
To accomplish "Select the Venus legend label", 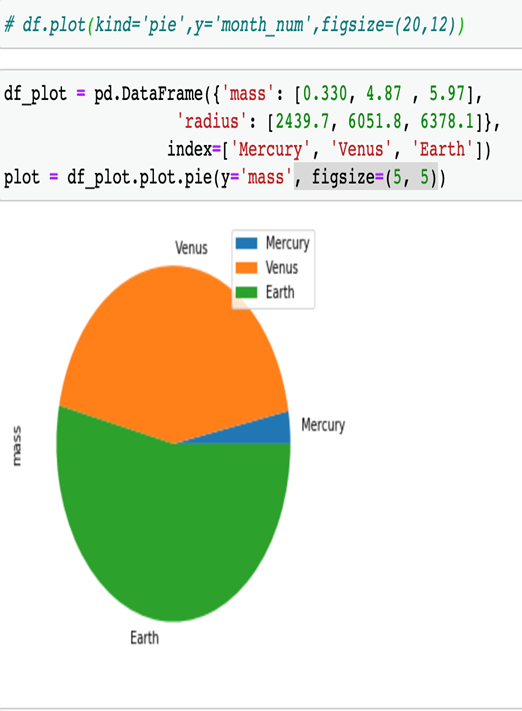I will [x=282, y=268].
